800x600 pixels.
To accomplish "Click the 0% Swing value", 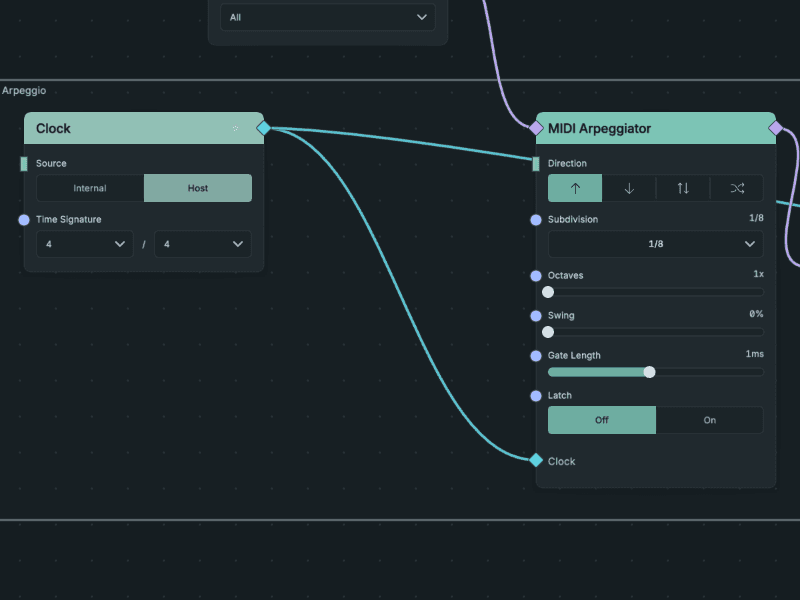I will coord(756,314).
